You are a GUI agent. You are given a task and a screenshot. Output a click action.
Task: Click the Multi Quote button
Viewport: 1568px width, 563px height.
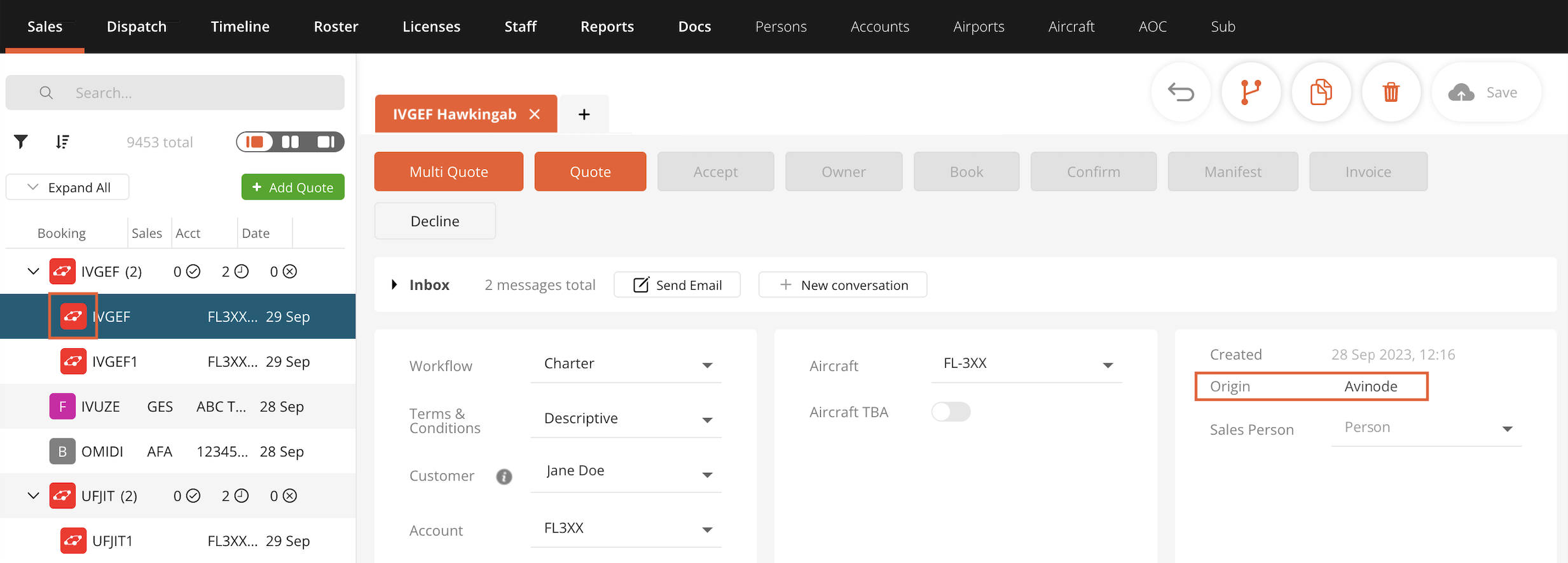tap(449, 172)
